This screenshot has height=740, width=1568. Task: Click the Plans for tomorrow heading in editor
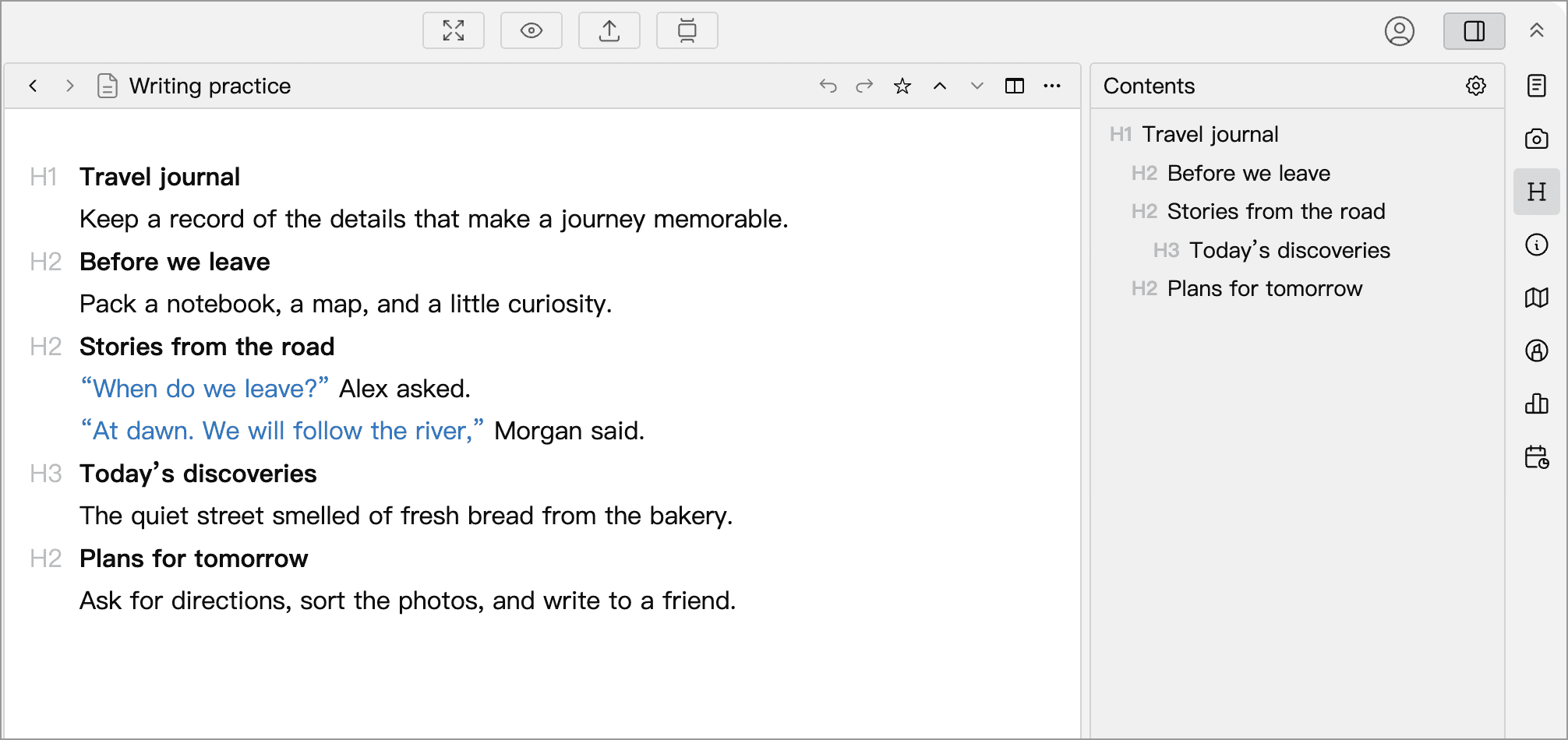[194, 559]
